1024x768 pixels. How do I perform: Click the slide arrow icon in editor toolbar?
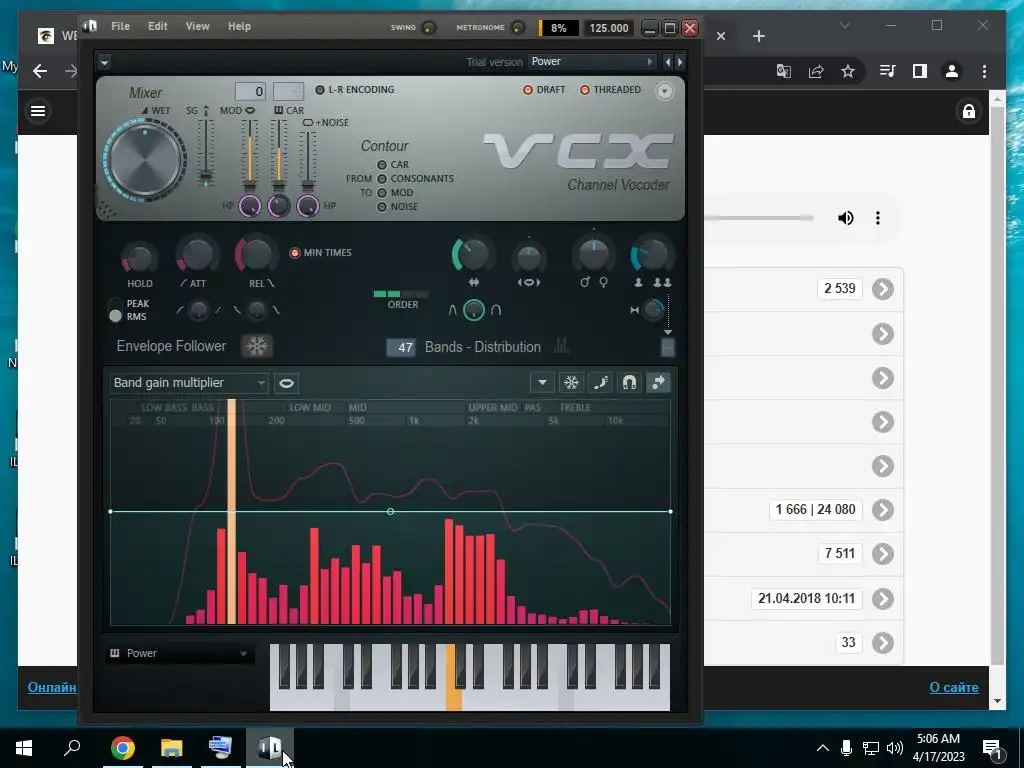[x=658, y=383]
